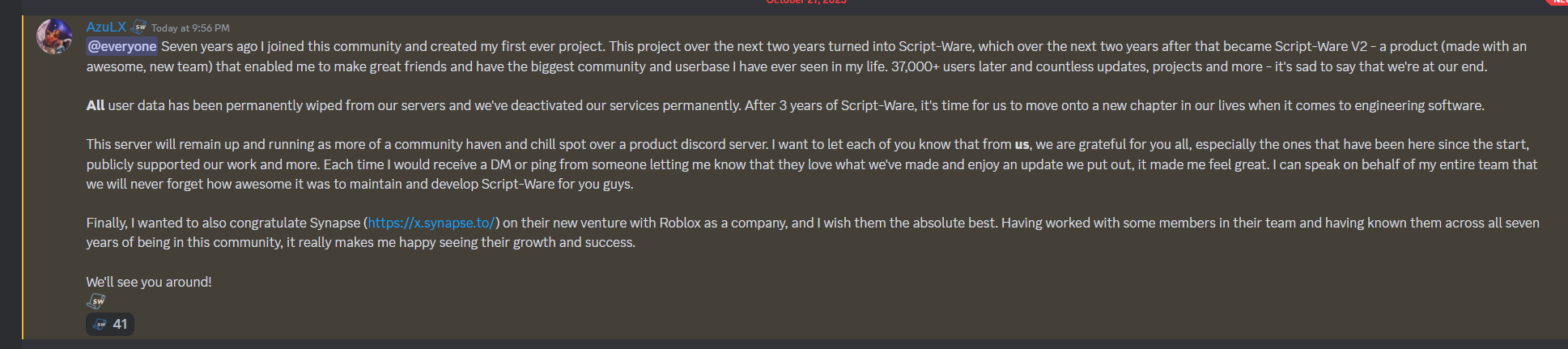Click the red NEW badge in the top corner
The image size is (1568, 349).
[1557, 2]
